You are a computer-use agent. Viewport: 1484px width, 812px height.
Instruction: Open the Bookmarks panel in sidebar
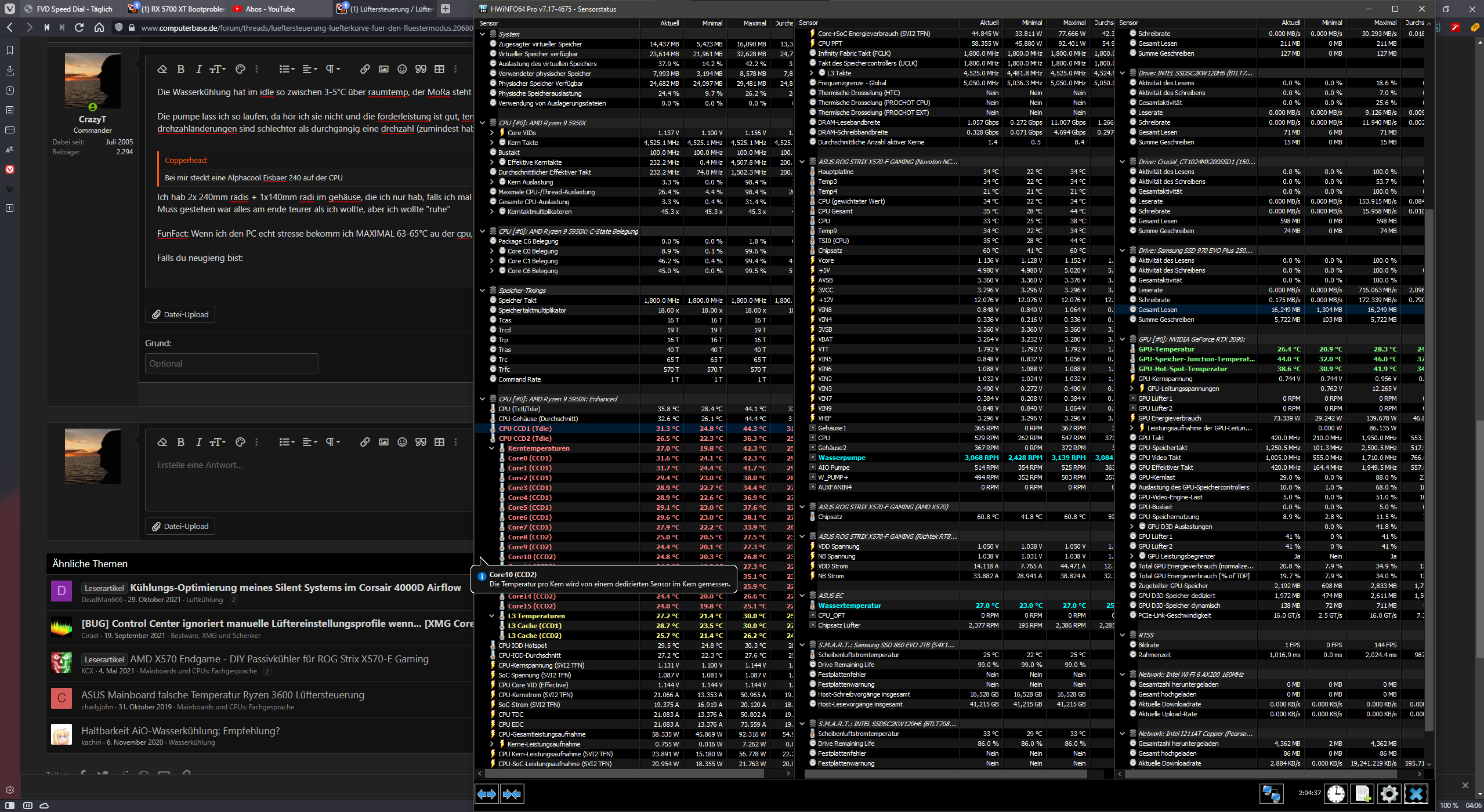[x=10, y=50]
